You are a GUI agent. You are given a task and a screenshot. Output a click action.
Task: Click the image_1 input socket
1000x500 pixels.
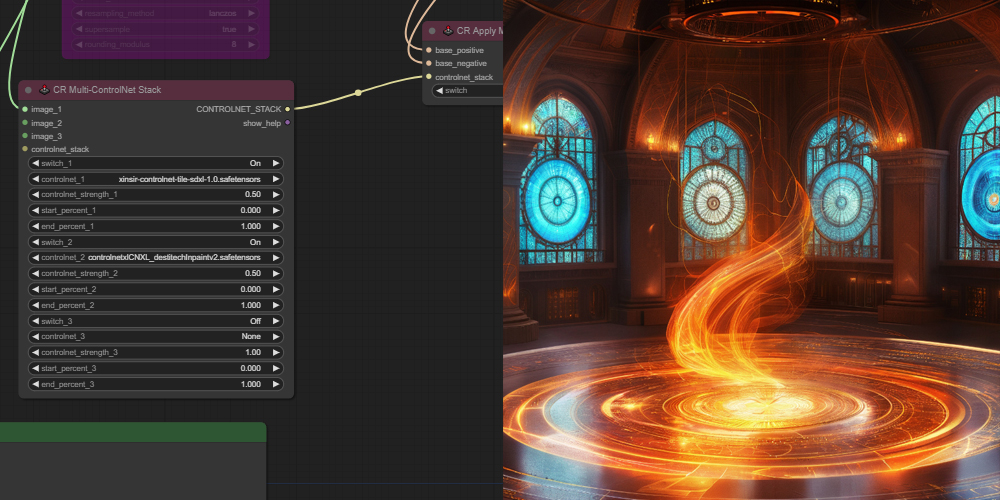[x=25, y=110]
